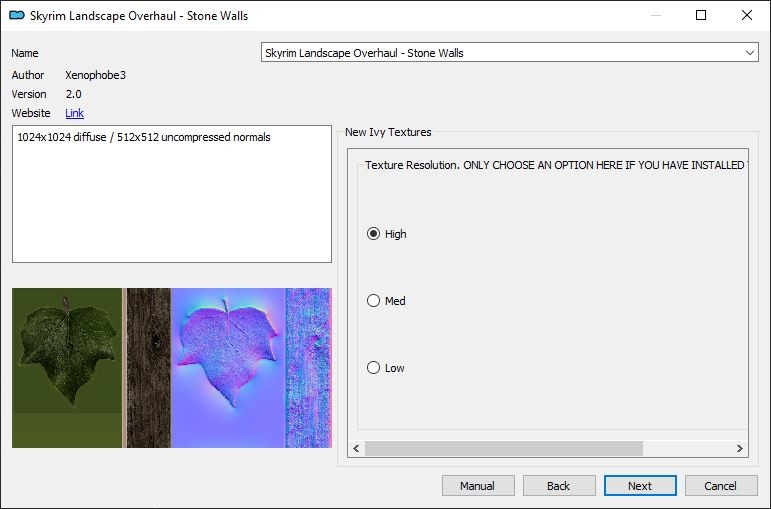Maximize the installer window
Screen dimensions: 771x509
pyautogui.click(x=701, y=15)
